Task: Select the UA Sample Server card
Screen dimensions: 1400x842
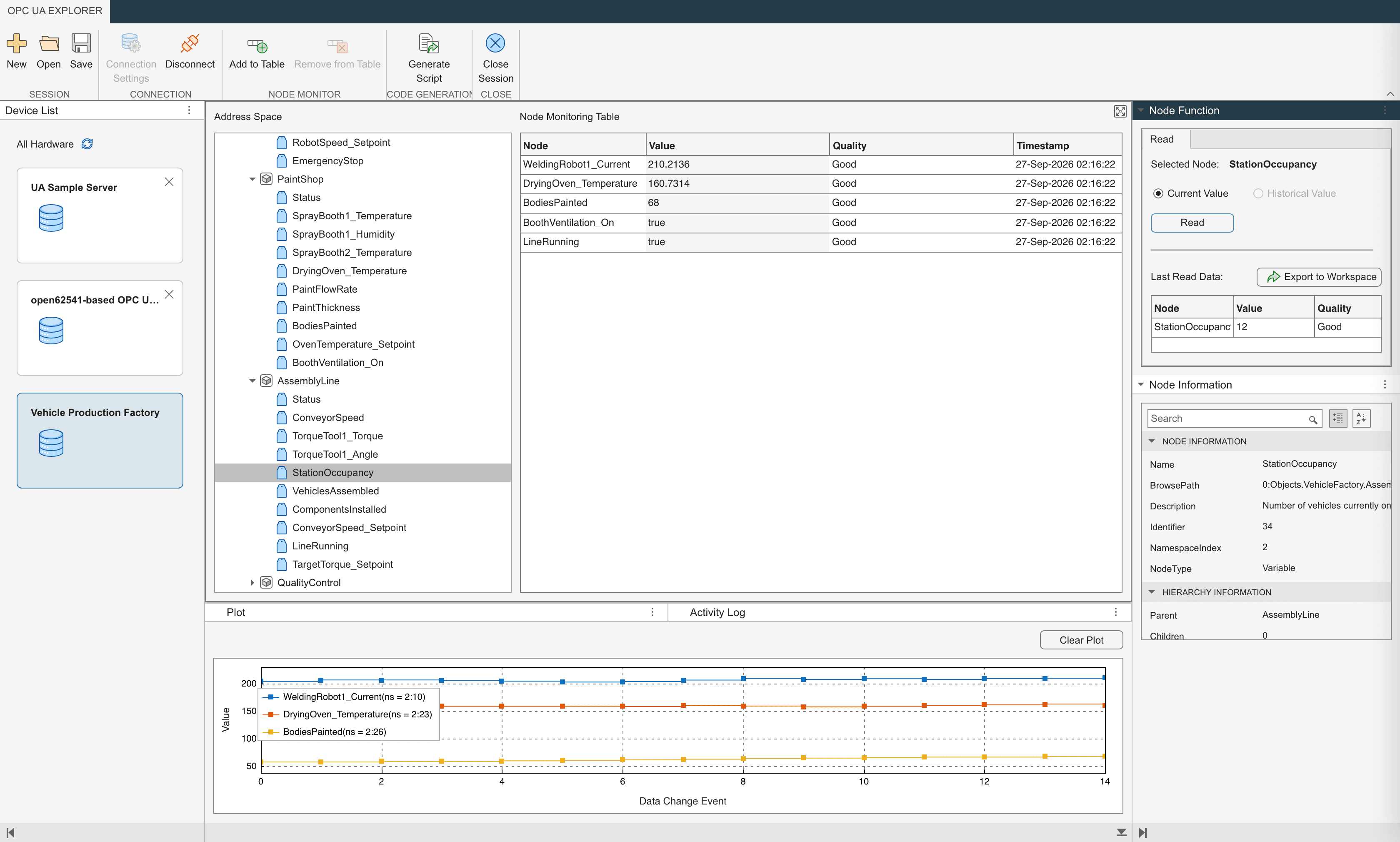Action: point(100,215)
